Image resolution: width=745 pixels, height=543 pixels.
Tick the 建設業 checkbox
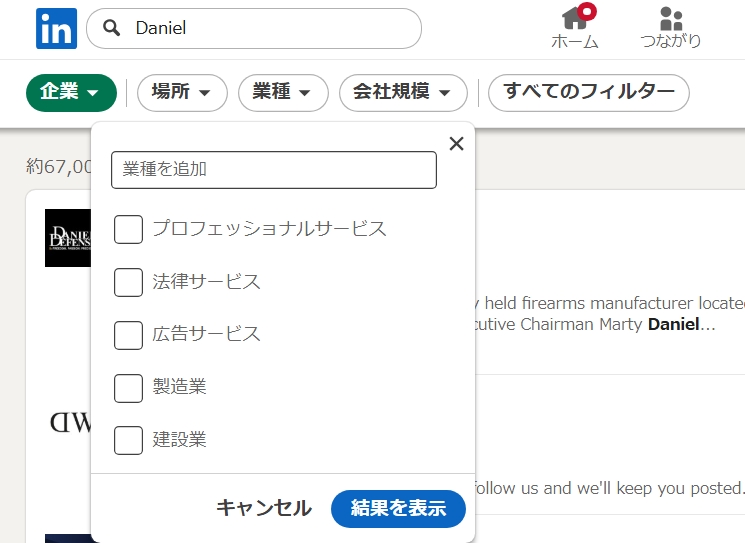point(128,439)
